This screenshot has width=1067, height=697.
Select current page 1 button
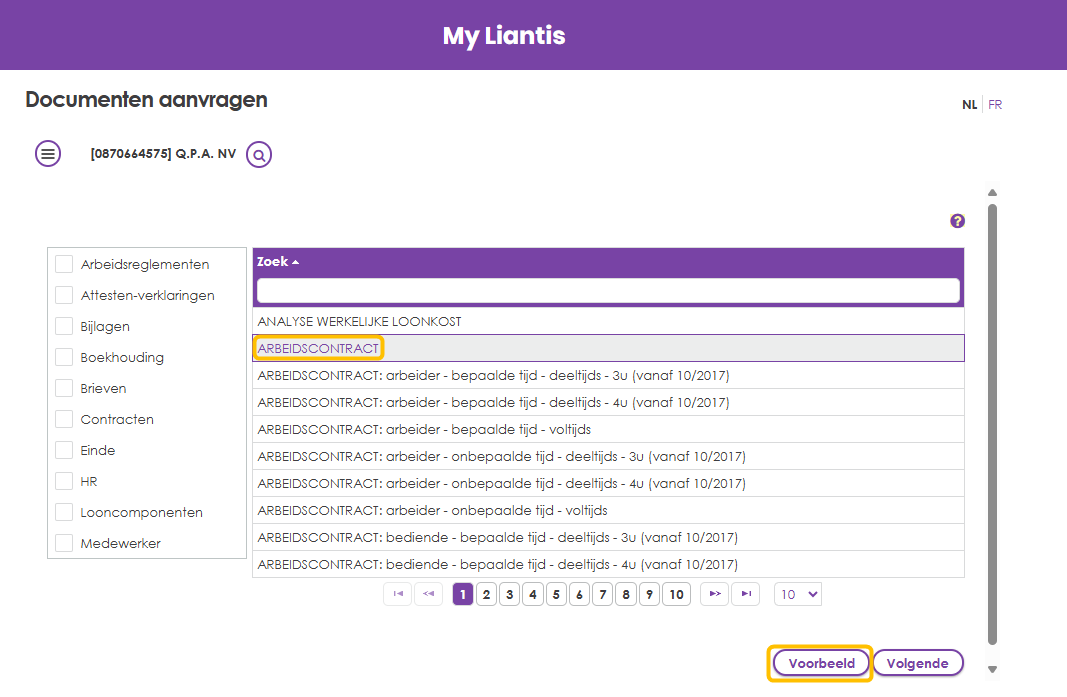point(463,594)
